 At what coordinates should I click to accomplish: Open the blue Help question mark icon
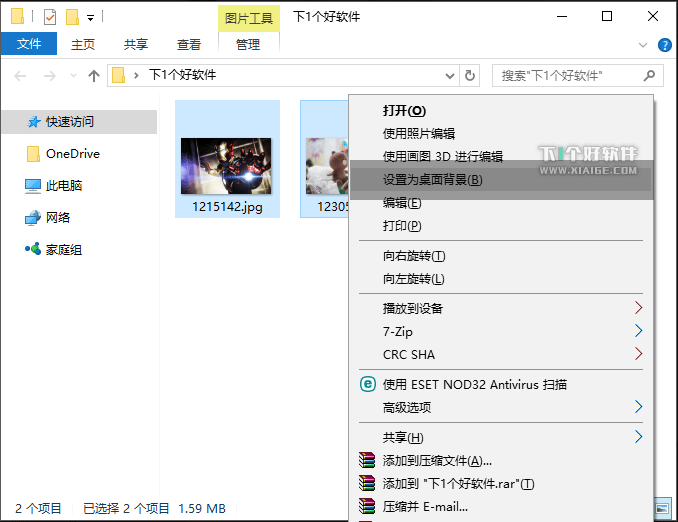click(x=665, y=45)
